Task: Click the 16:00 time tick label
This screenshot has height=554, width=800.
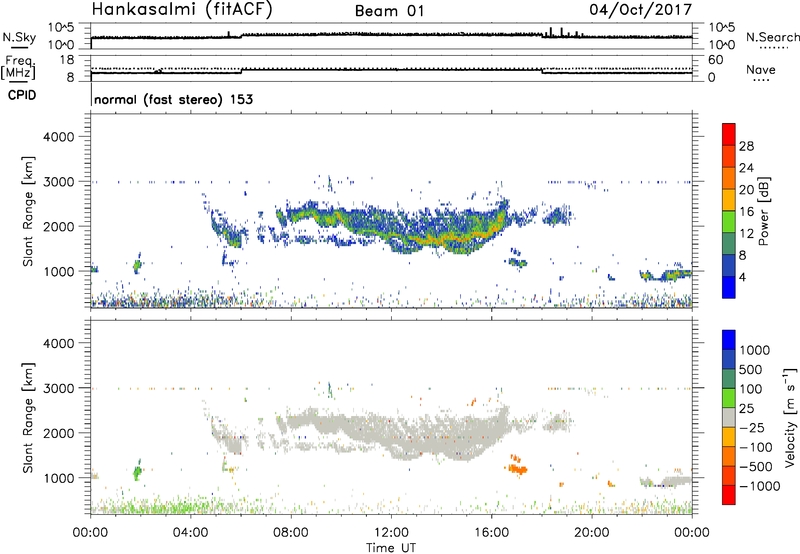Action: point(491,533)
